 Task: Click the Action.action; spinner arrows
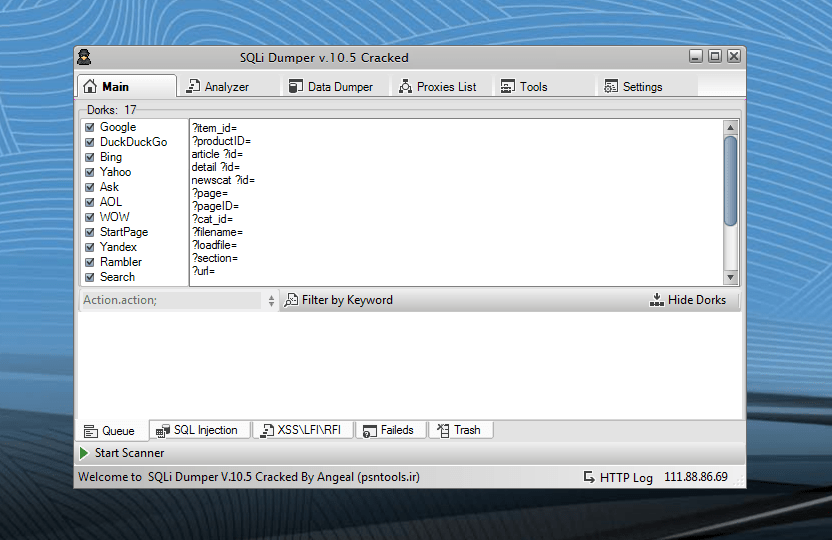[x=271, y=301]
